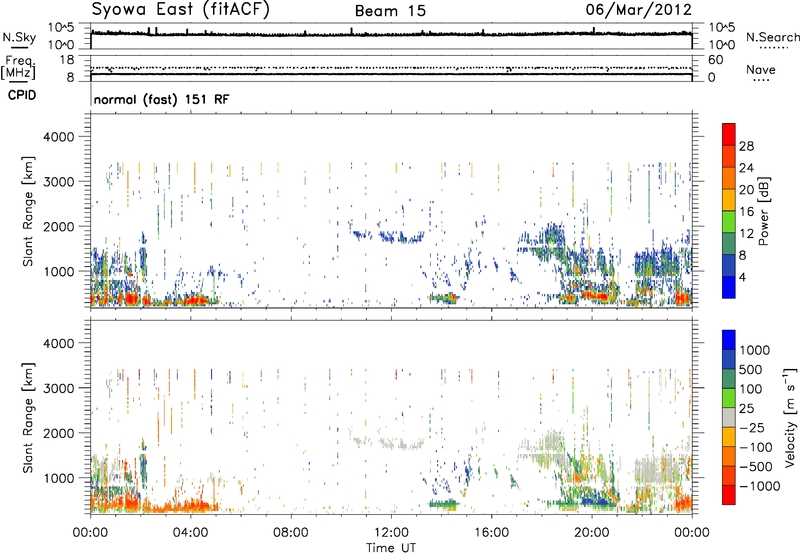Image resolution: width=800 pixels, height=554 pixels.
Task: Select 'Slant Range [km]' label of Power panel
Action: (28, 211)
